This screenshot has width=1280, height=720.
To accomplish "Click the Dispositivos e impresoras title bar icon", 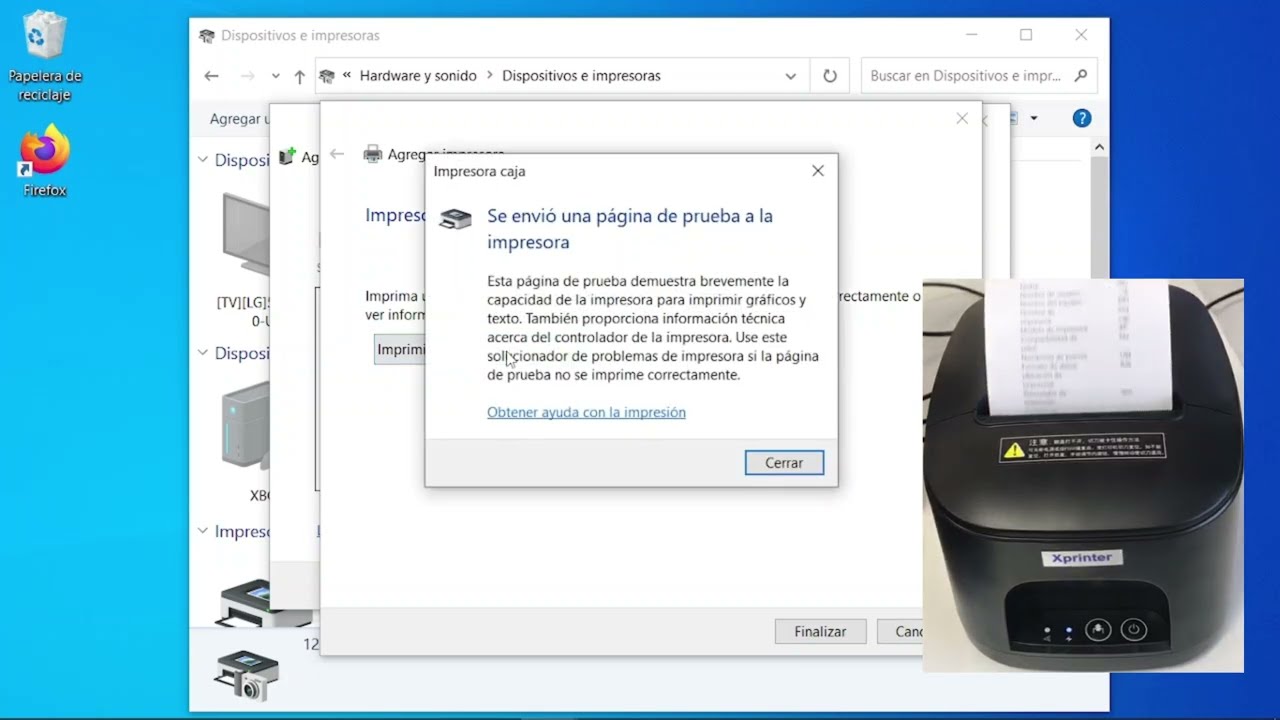I will pos(207,36).
